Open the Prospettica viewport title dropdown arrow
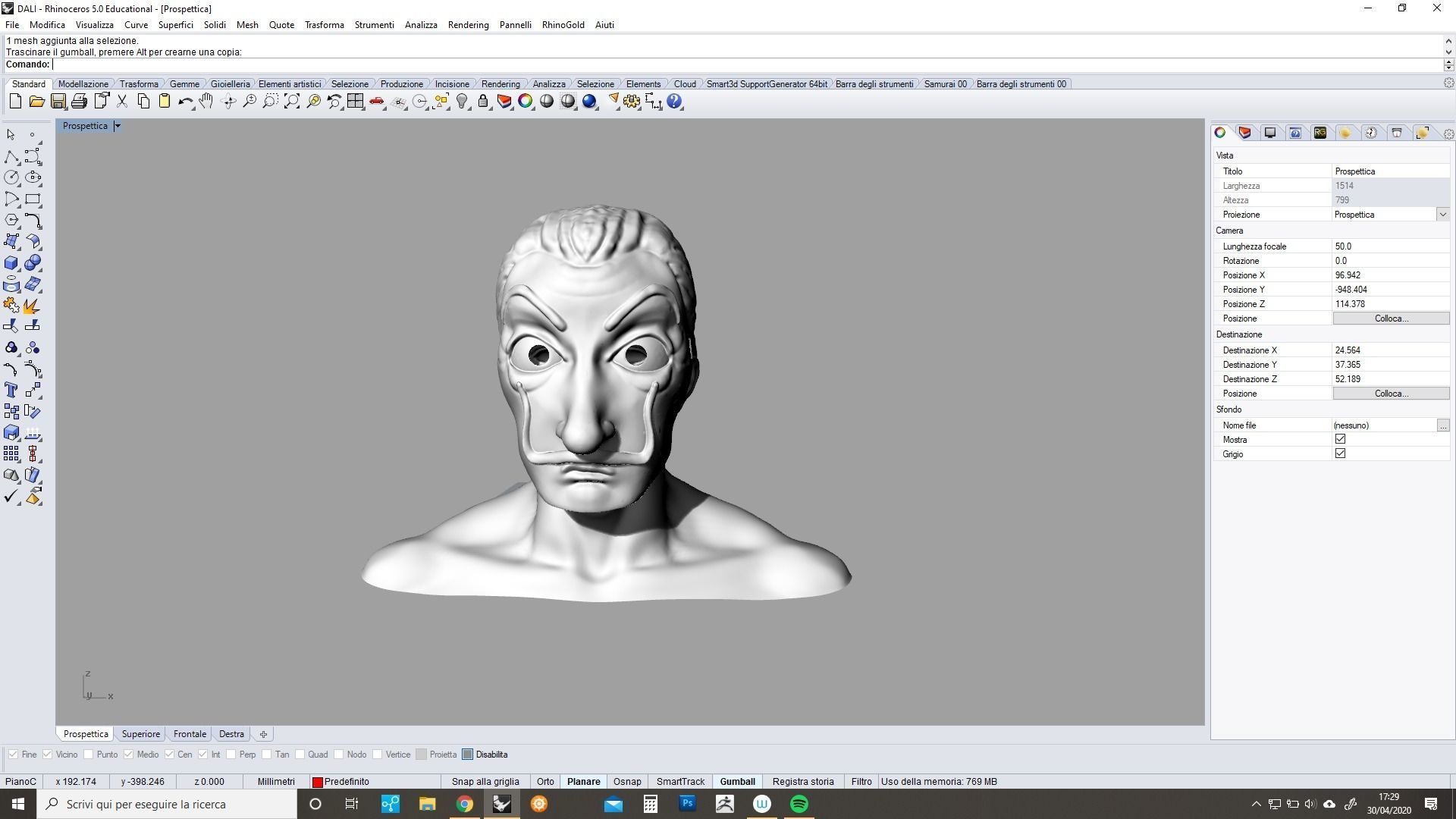This screenshot has height=819, width=1456. (x=118, y=126)
